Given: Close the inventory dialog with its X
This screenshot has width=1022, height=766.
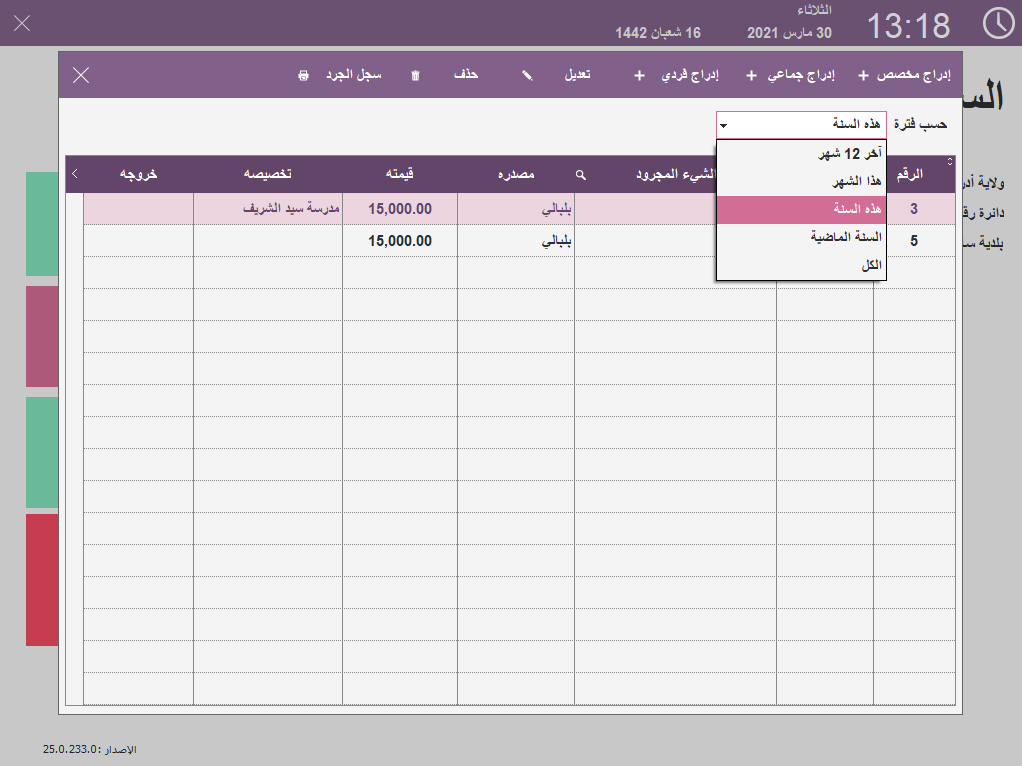Looking at the screenshot, I should [81, 75].
